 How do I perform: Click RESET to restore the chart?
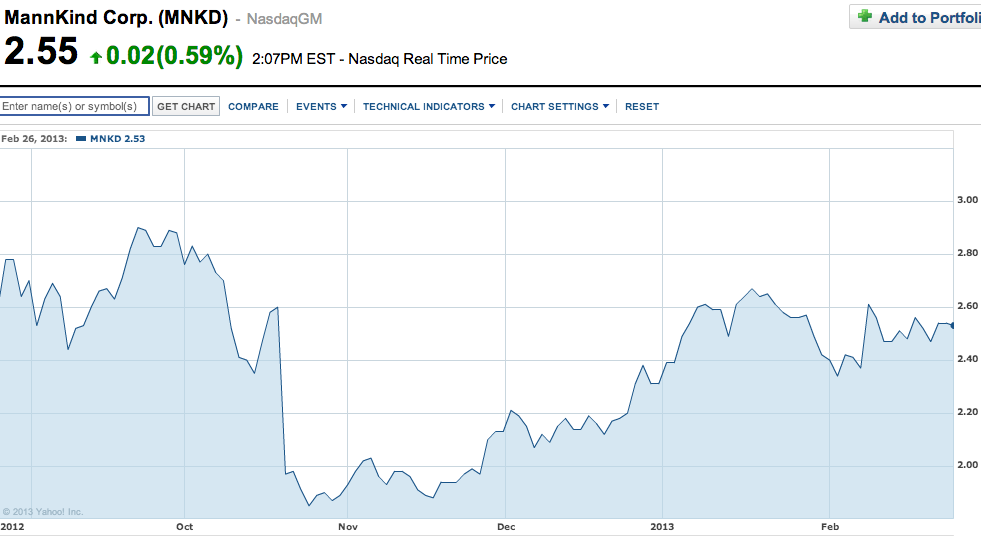(x=642, y=107)
